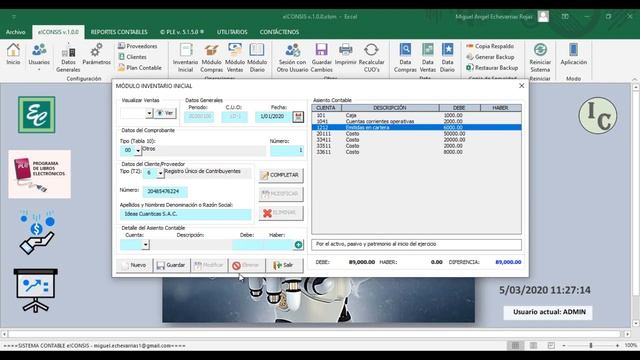Open the date picker calendar icon

[298, 117]
